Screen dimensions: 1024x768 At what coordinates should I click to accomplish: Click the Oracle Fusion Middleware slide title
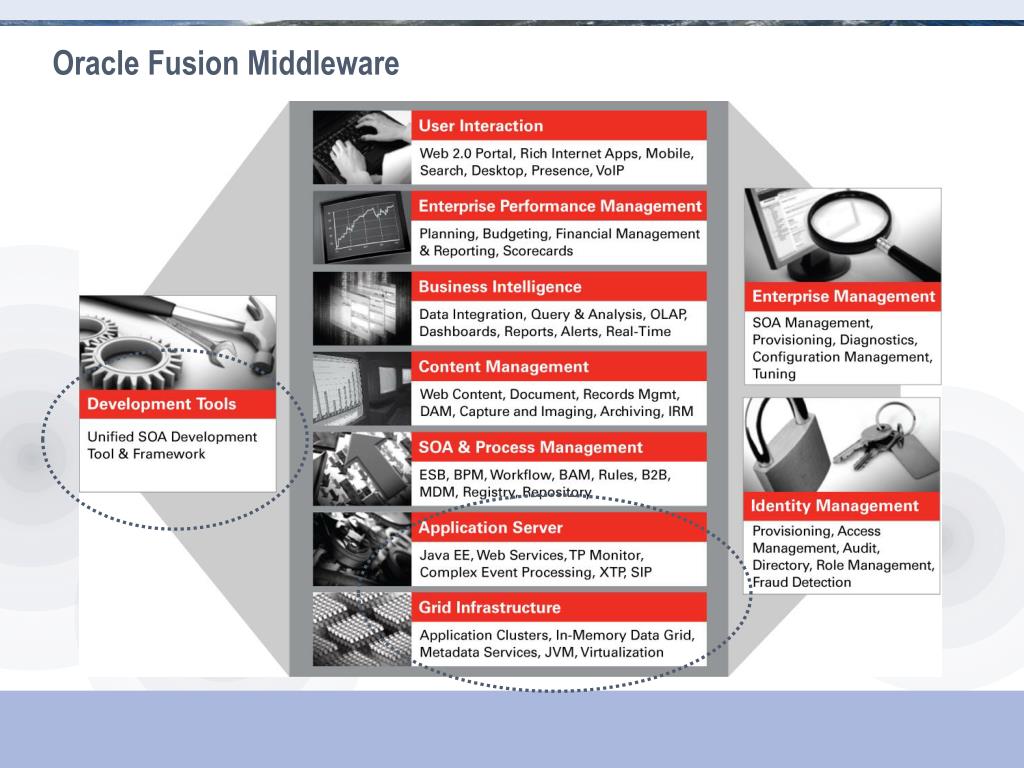[225, 63]
